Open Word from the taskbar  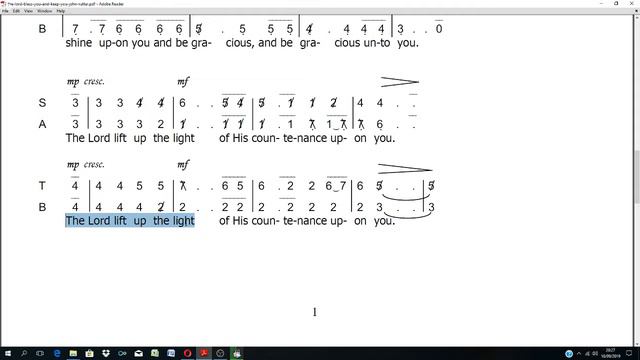(x=171, y=353)
